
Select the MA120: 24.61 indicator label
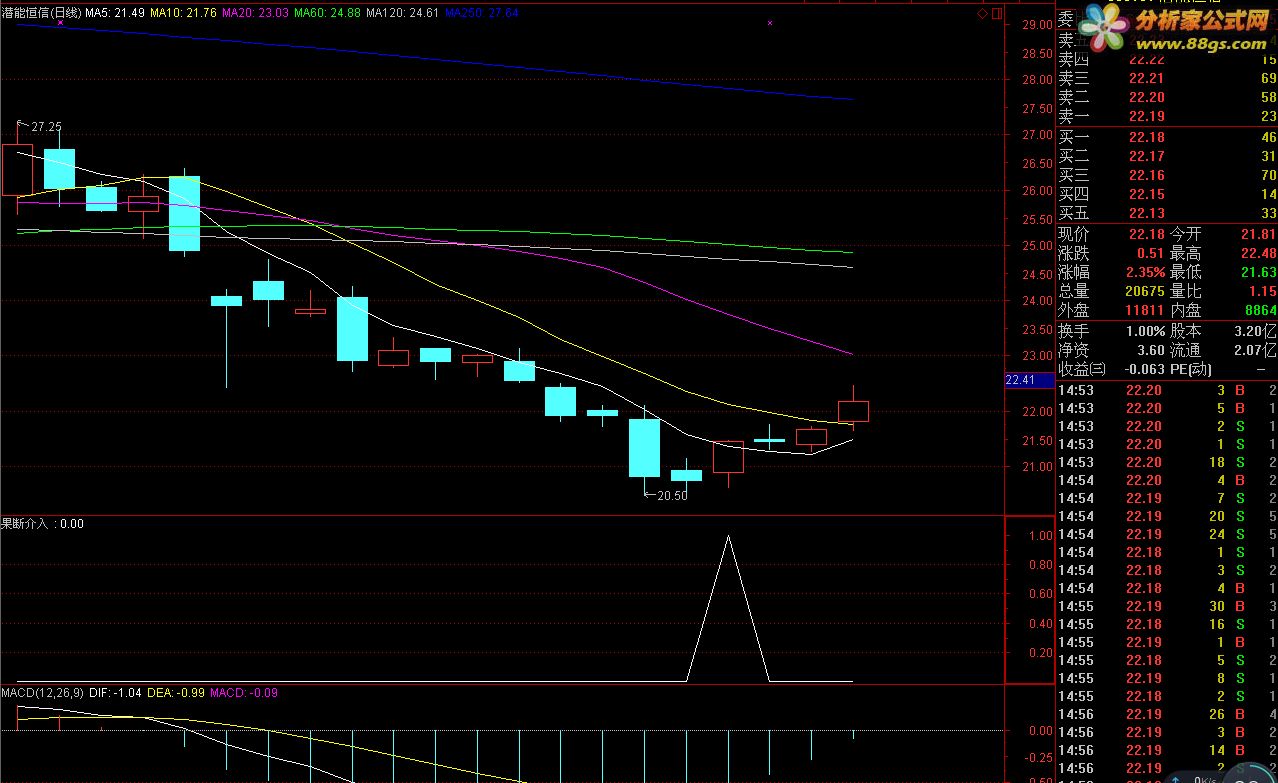click(402, 12)
